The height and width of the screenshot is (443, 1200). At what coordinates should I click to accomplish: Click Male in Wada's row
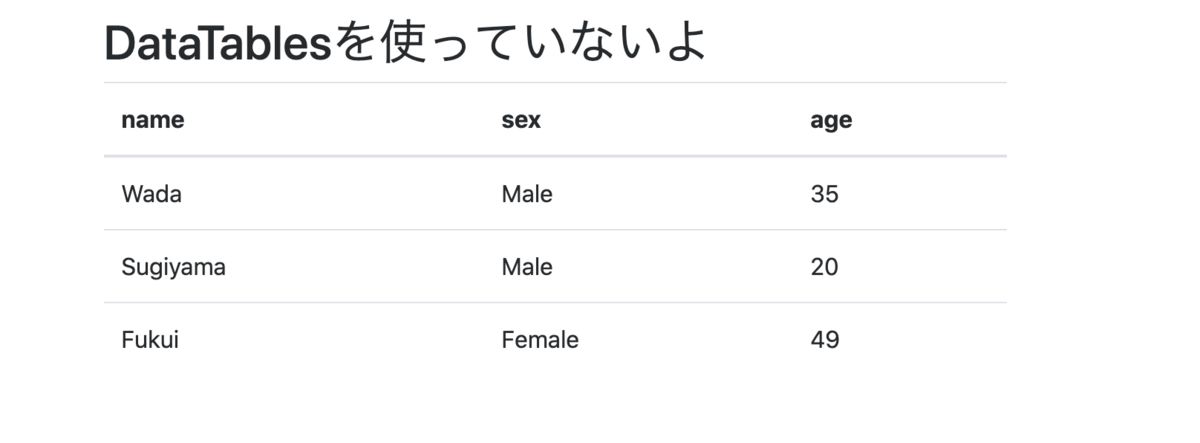coord(527,194)
